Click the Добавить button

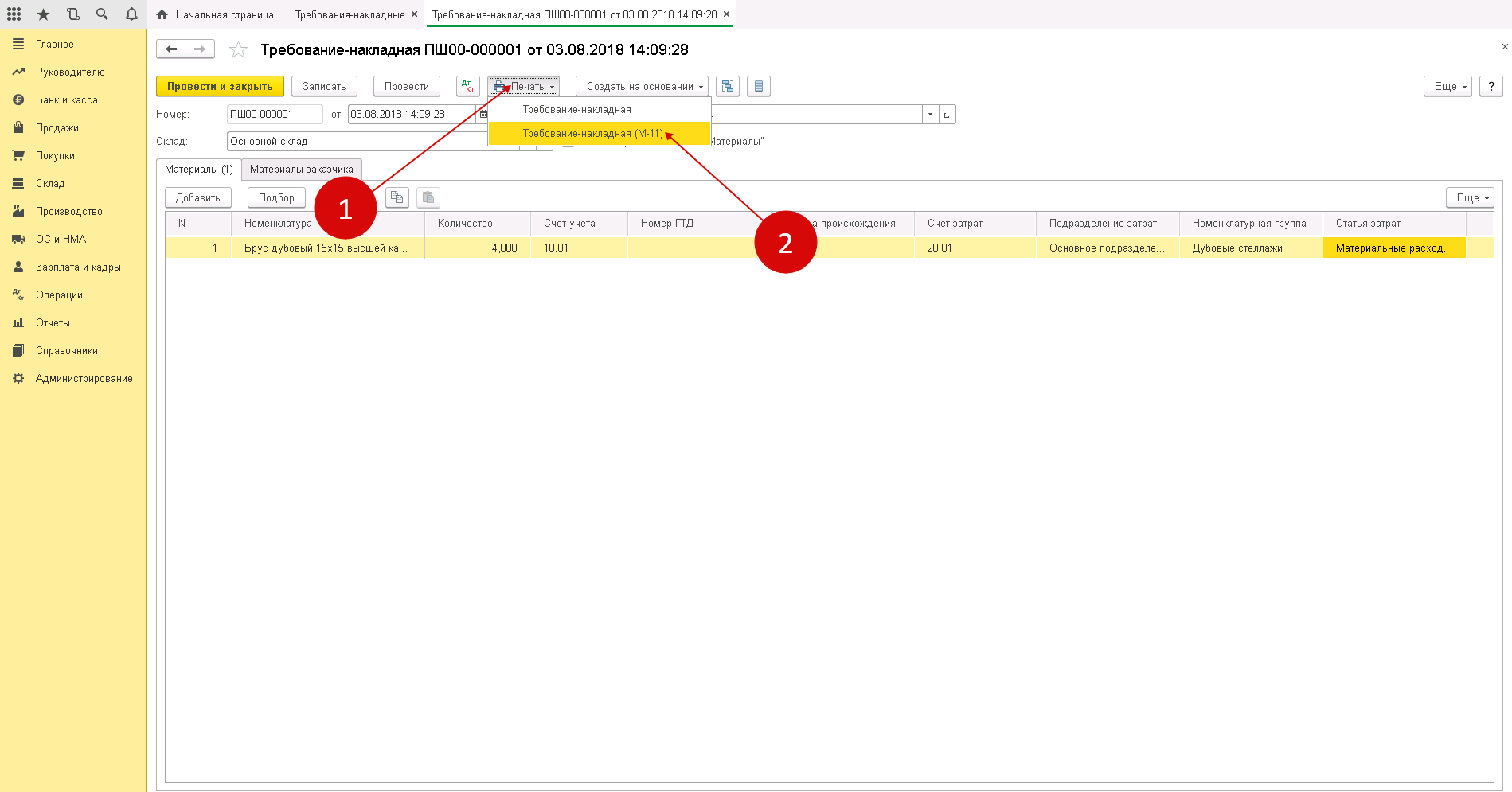197,197
